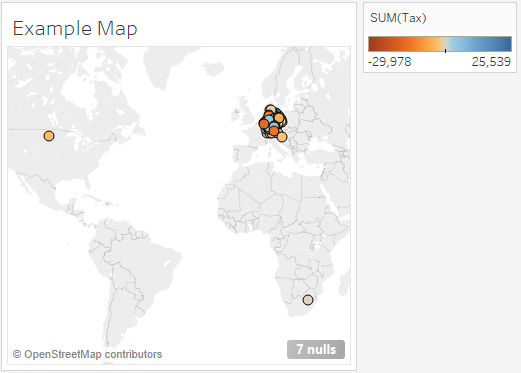Image resolution: width=521 pixels, height=373 pixels.
Task: Select the orange marker on cluster's upper right
Action: [279, 118]
